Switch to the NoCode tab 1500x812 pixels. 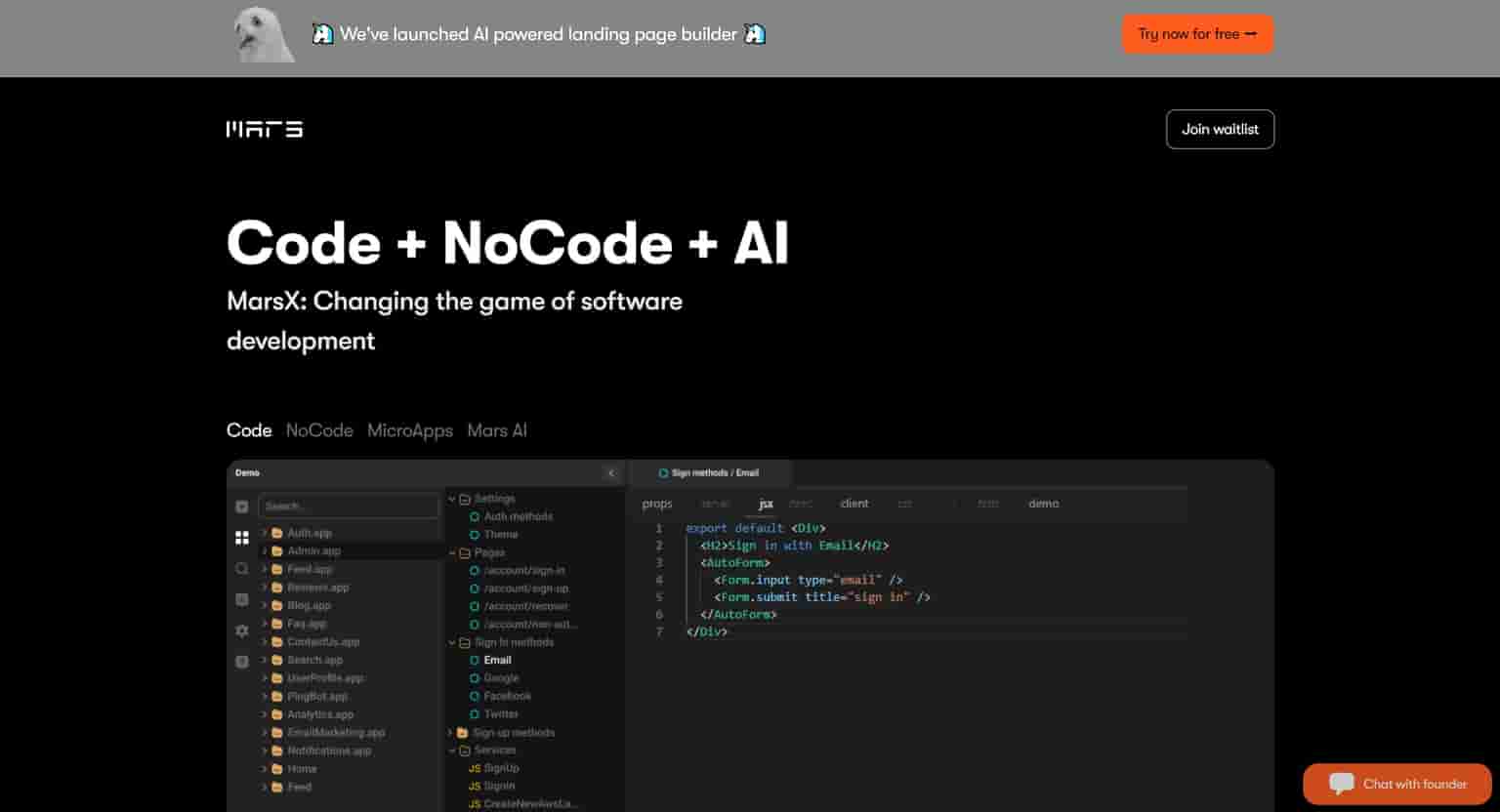coord(319,430)
